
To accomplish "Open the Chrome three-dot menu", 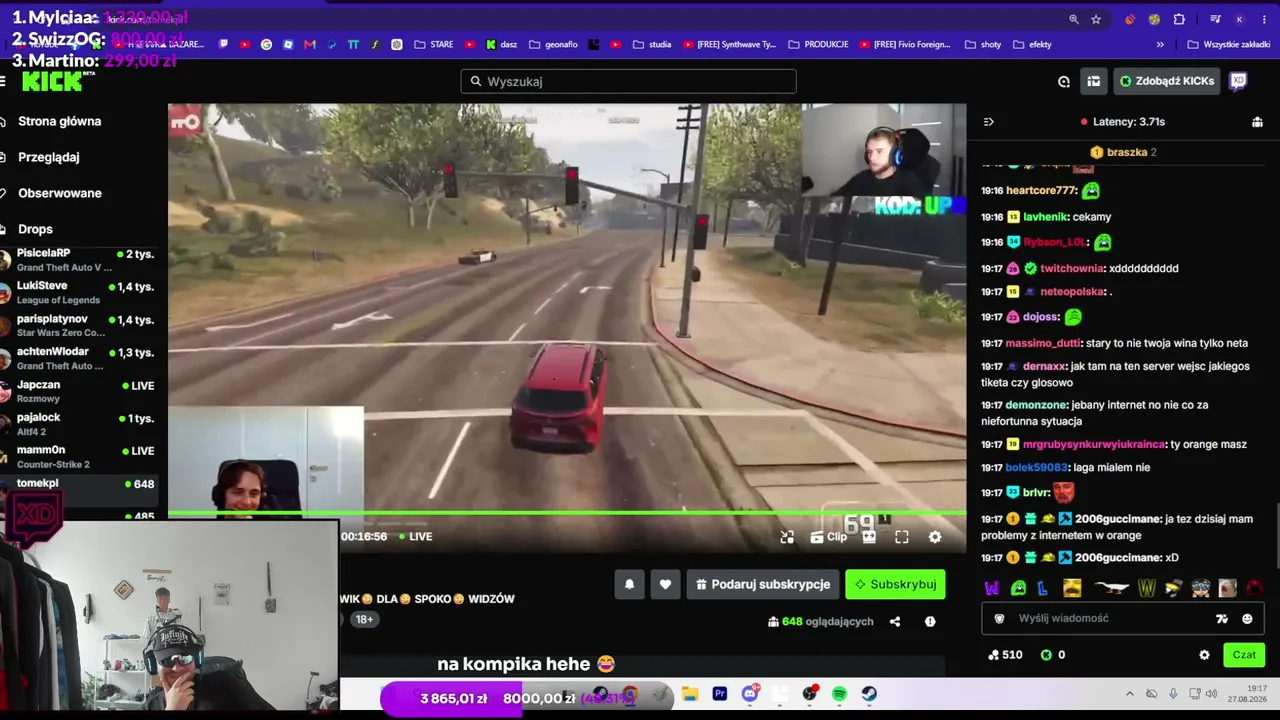I will [1263, 19].
